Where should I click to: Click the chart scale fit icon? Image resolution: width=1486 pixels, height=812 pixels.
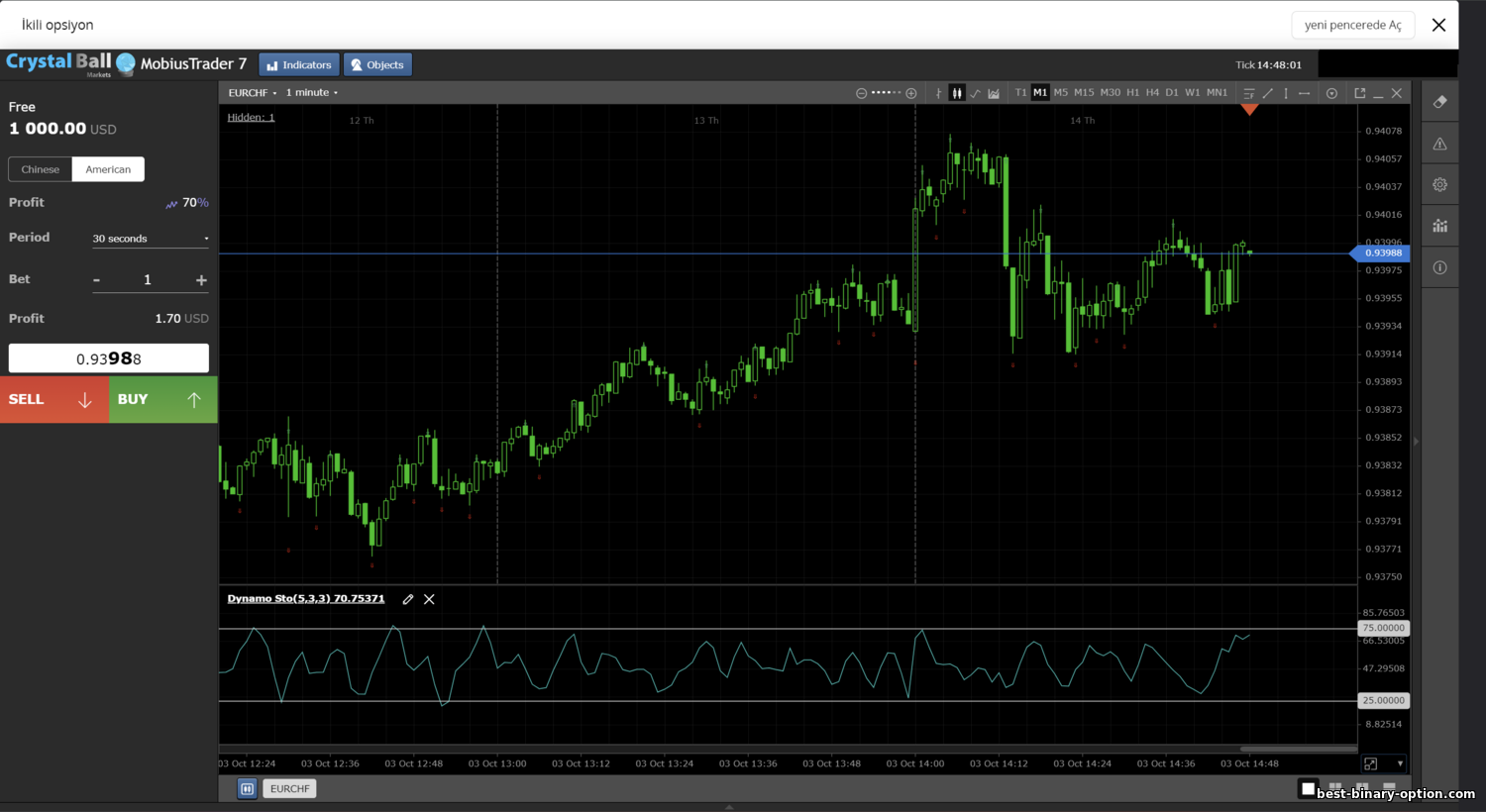tap(1371, 763)
